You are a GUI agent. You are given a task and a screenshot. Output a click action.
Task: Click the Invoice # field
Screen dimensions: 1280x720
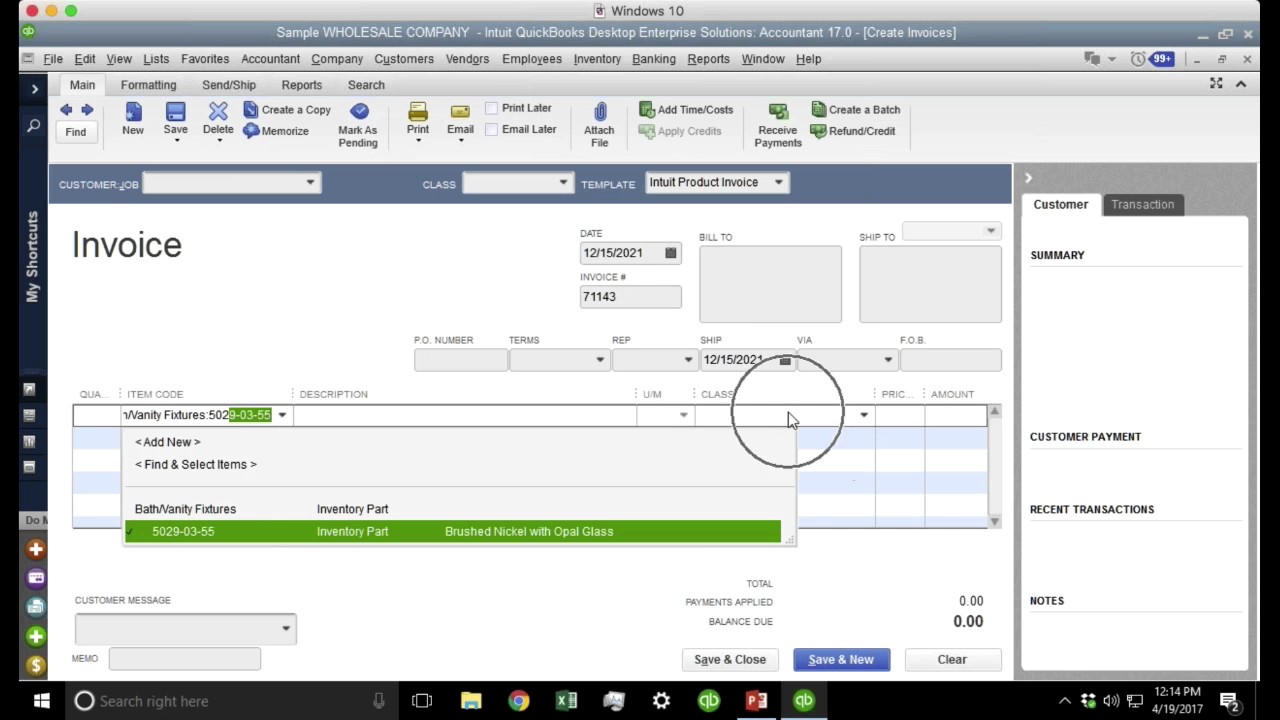tap(630, 296)
